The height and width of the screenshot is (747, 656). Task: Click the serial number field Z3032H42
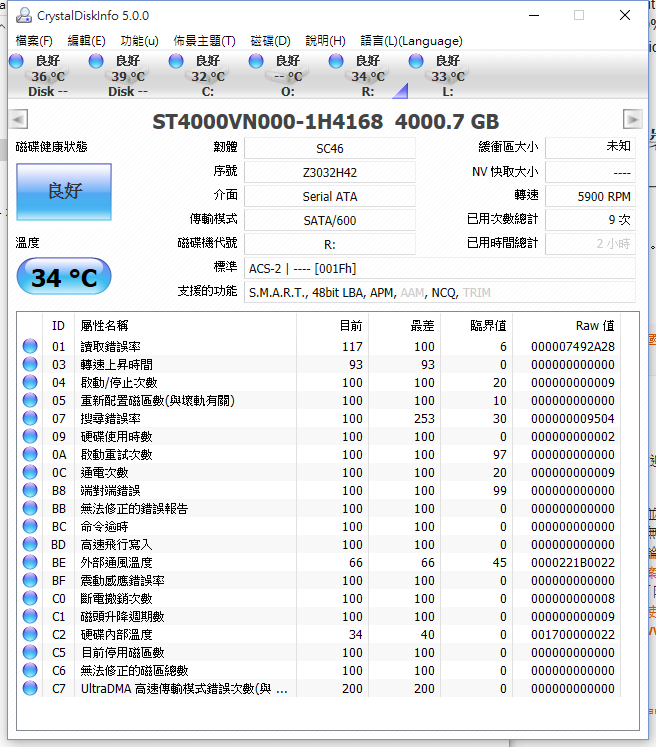click(330, 172)
